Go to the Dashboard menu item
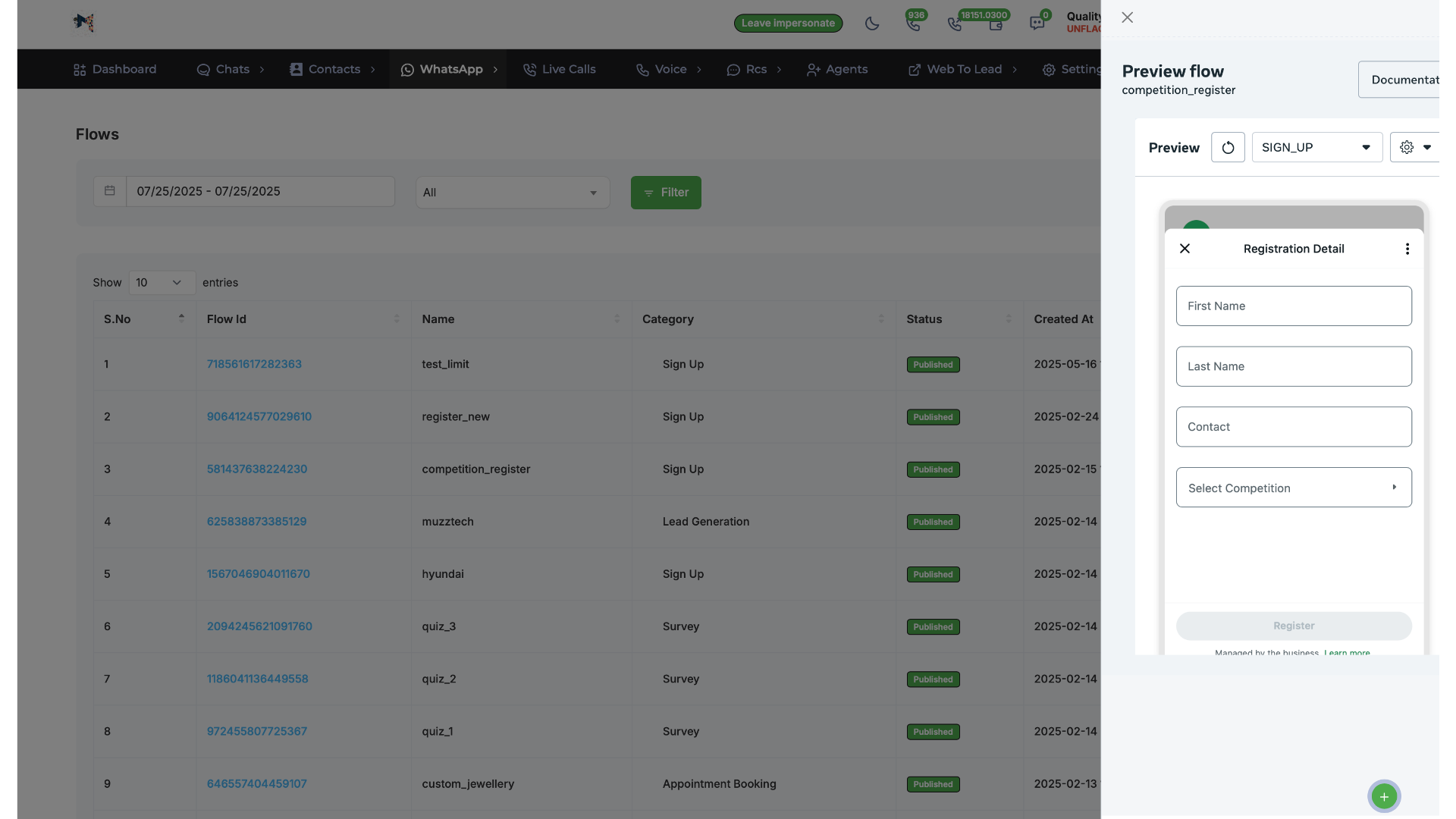This screenshot has height=819, width=1456. tap(115, 69)
